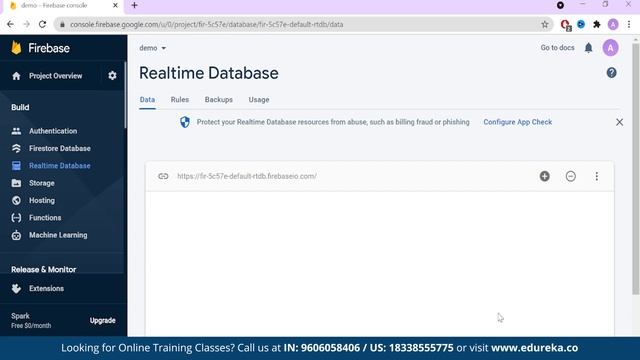This screenshot has width=640, height=360.
Task: Open Functions section in the sidebar
Action: click(45, 218)
